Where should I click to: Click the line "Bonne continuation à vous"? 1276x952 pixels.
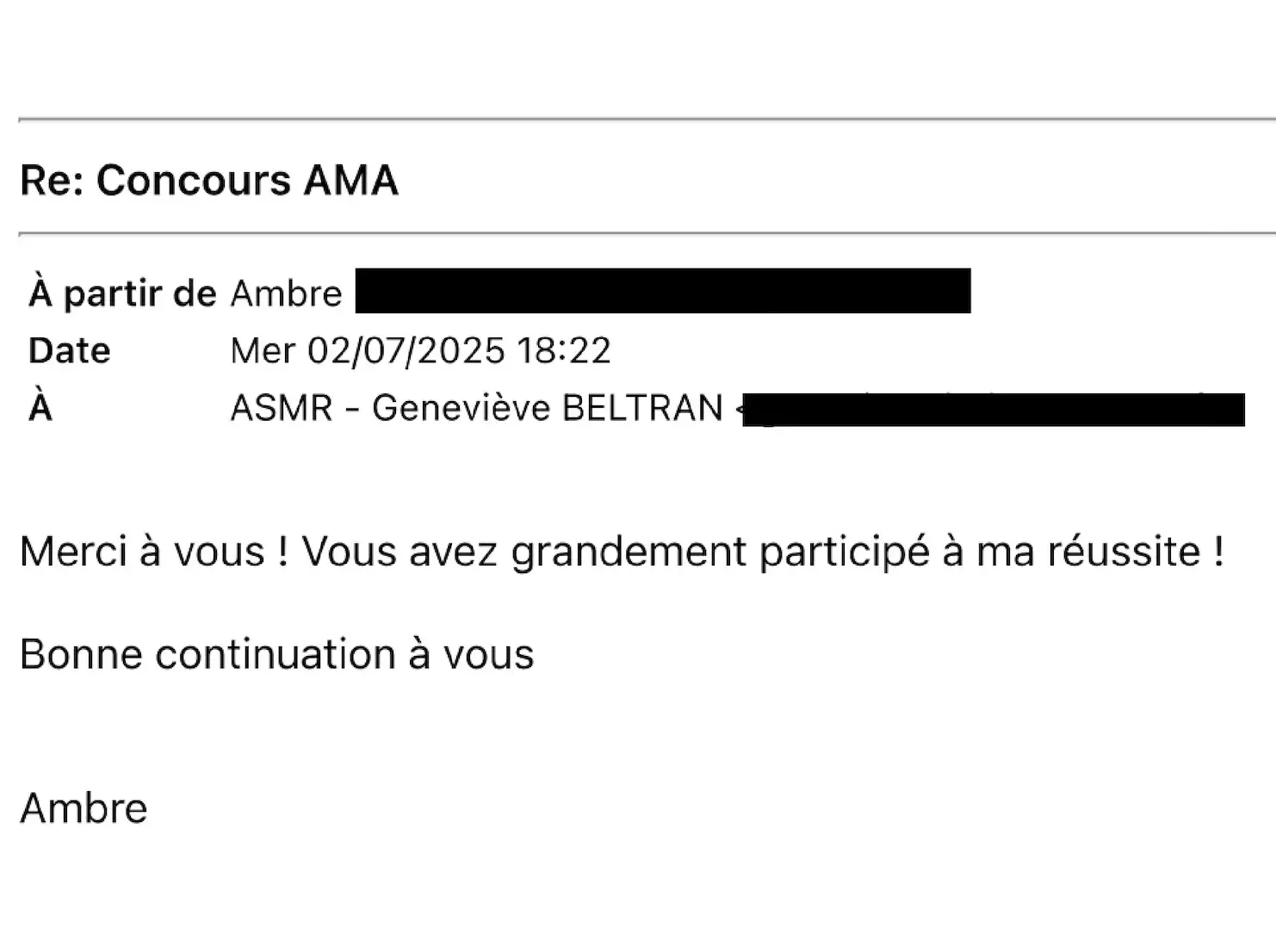point(276,654)
